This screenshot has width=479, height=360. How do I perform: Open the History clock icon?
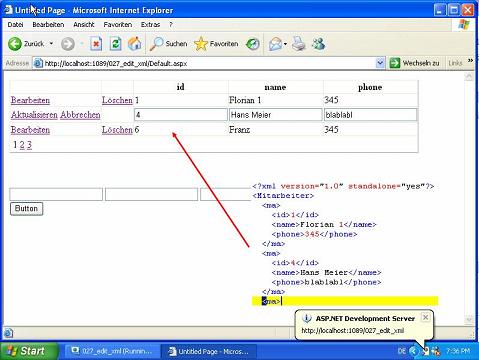pos(253,44)
